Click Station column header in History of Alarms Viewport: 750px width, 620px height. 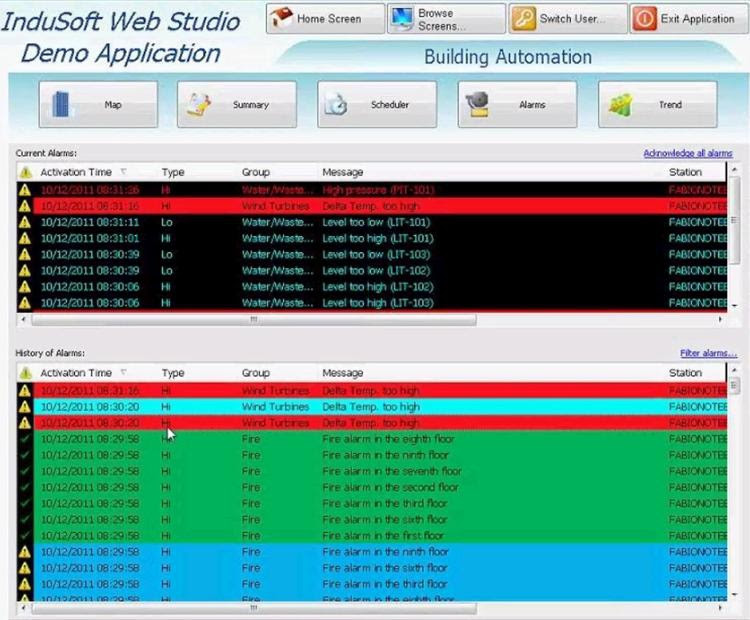click(x=685, y=373)
